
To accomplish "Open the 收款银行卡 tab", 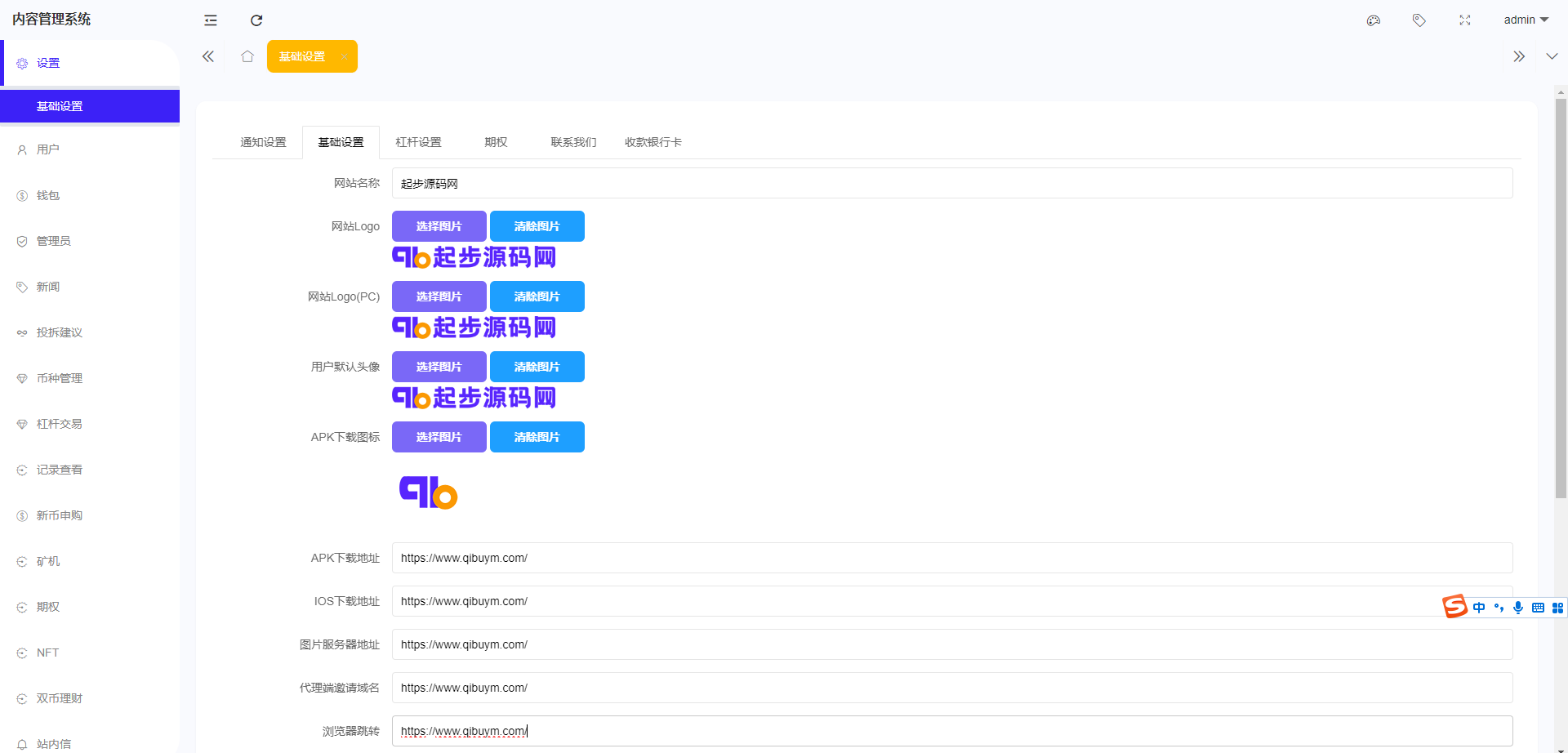I will (x=653, y=142).
